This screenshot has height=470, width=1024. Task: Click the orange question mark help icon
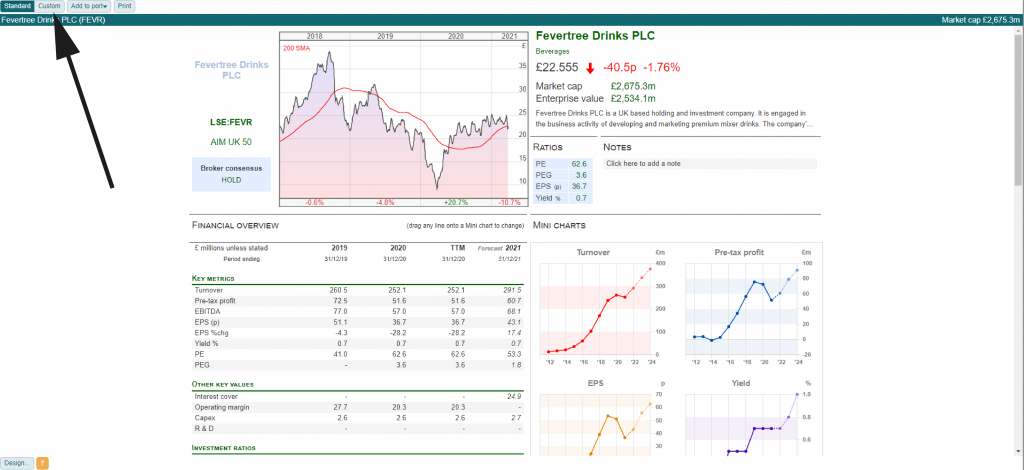42,463
